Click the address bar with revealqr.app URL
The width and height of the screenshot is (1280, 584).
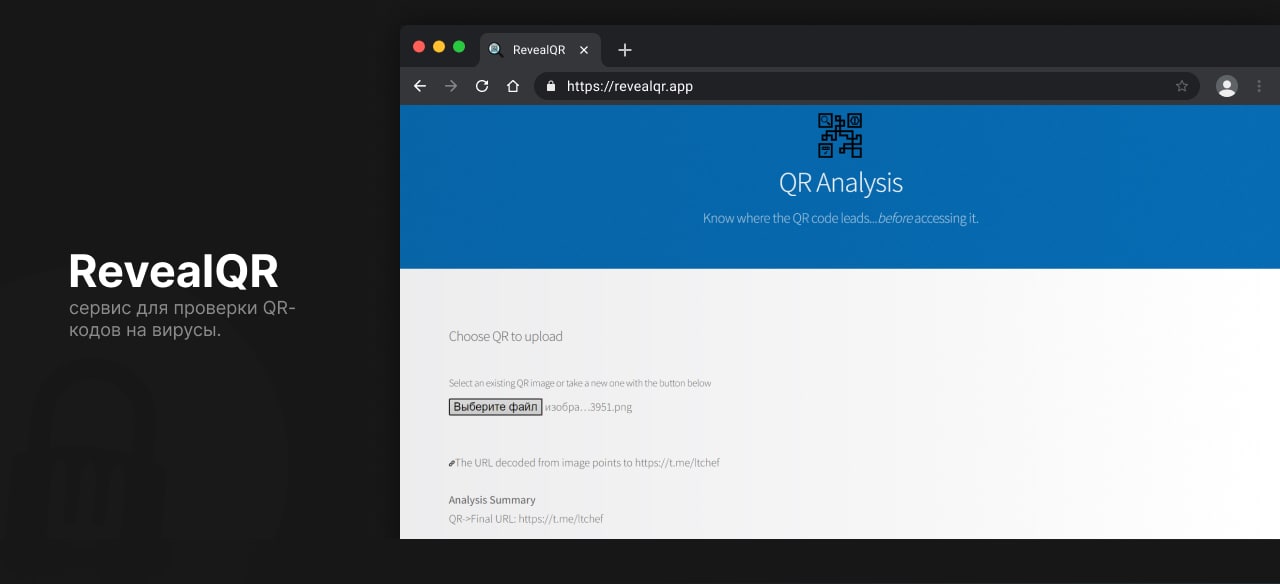tap(867, 86)
